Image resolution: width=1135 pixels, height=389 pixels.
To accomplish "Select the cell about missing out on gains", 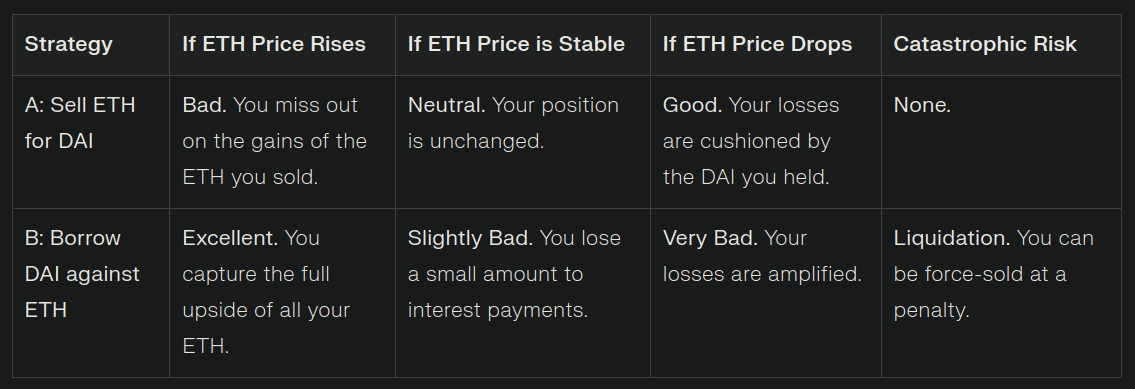I will pyautogui.click(x=282, y=142).
